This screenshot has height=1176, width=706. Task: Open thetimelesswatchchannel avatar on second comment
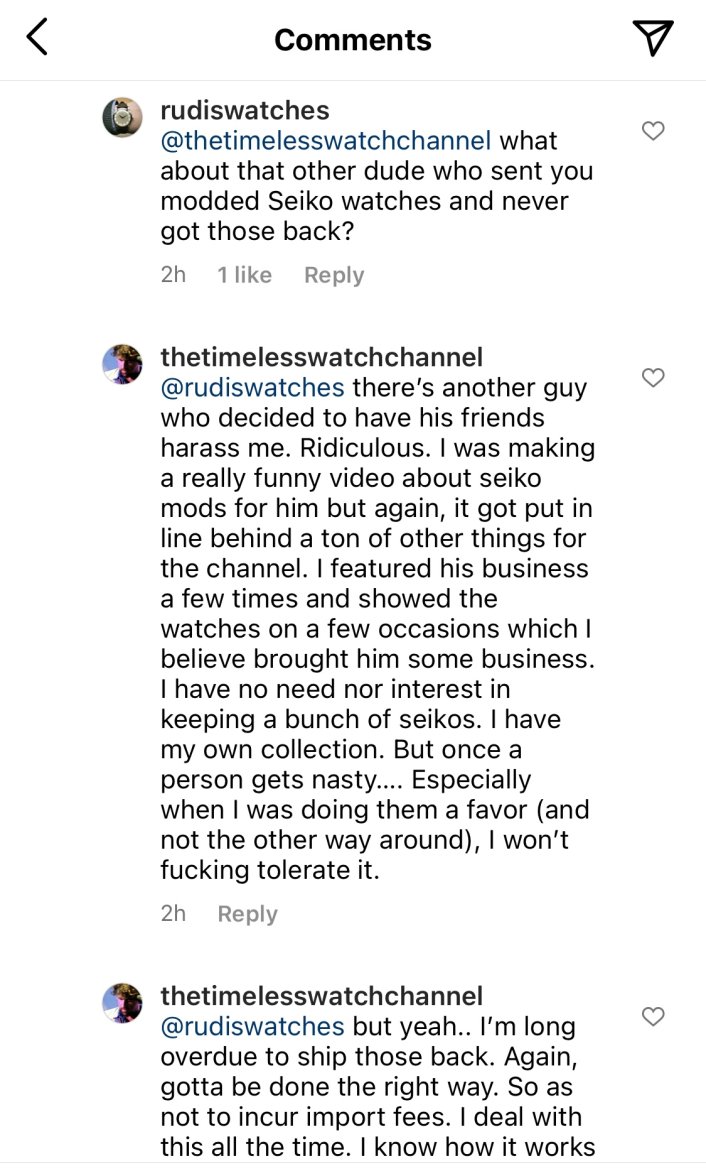tap(123, 365)
